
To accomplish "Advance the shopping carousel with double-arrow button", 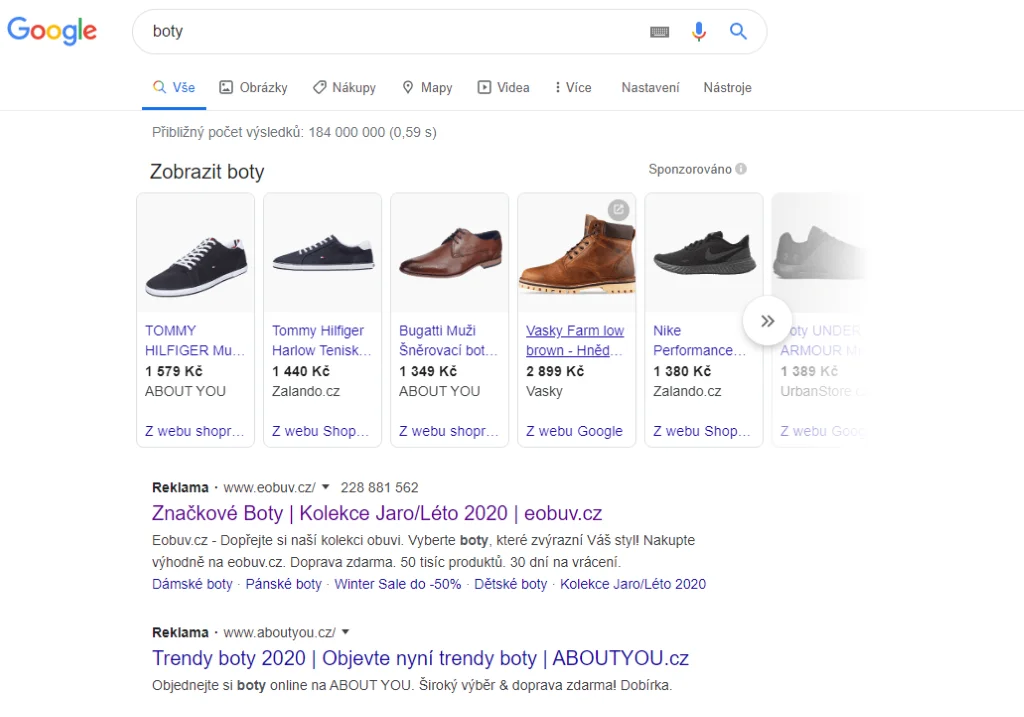I will coord(767,321).
